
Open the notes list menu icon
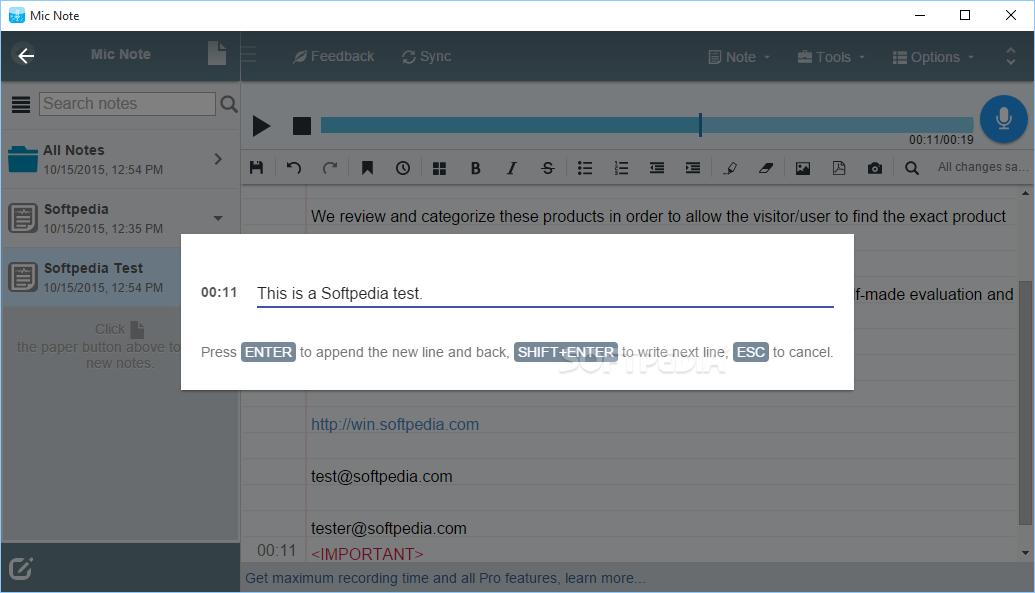21,104
